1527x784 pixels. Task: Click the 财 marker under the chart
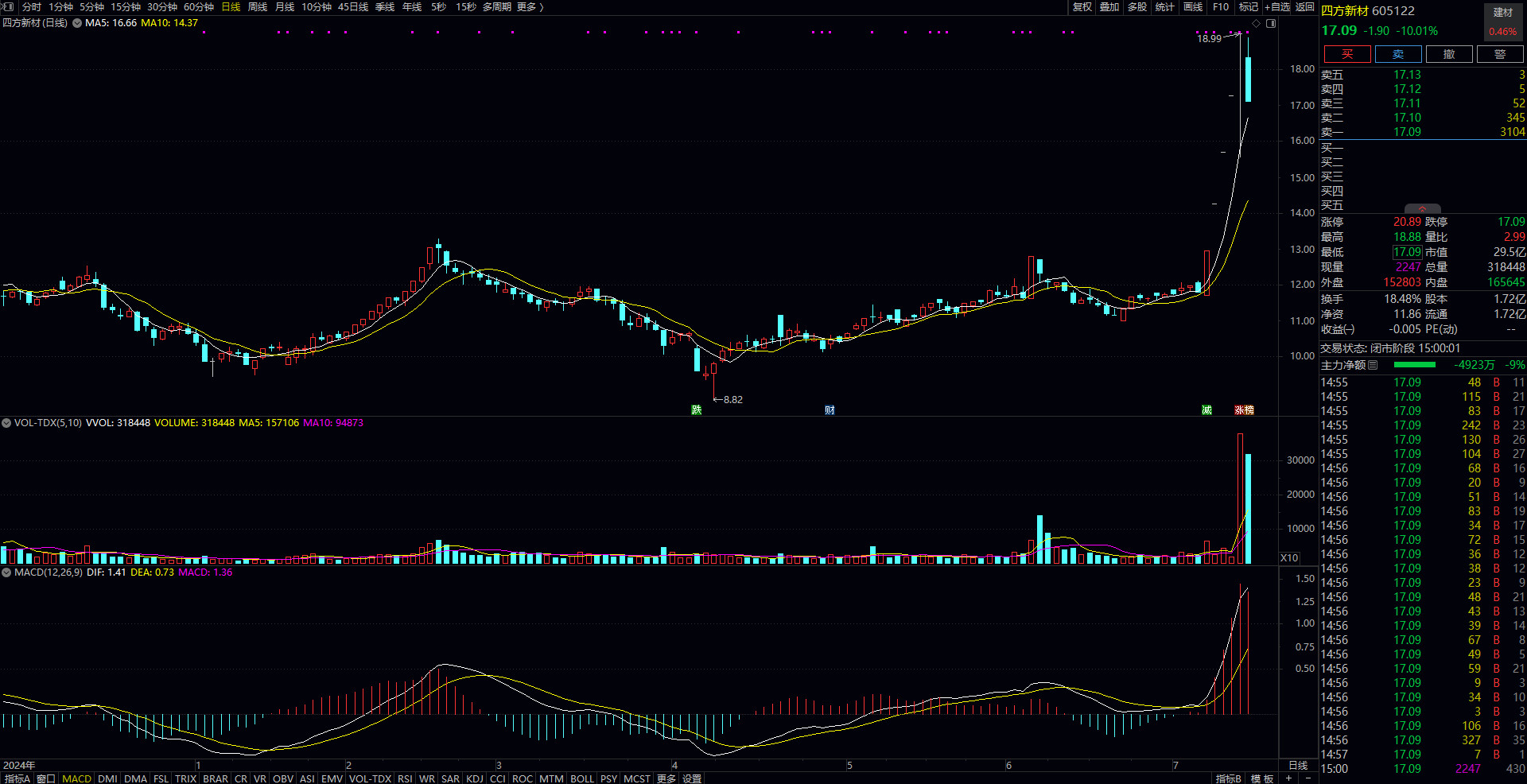[830, 410]
